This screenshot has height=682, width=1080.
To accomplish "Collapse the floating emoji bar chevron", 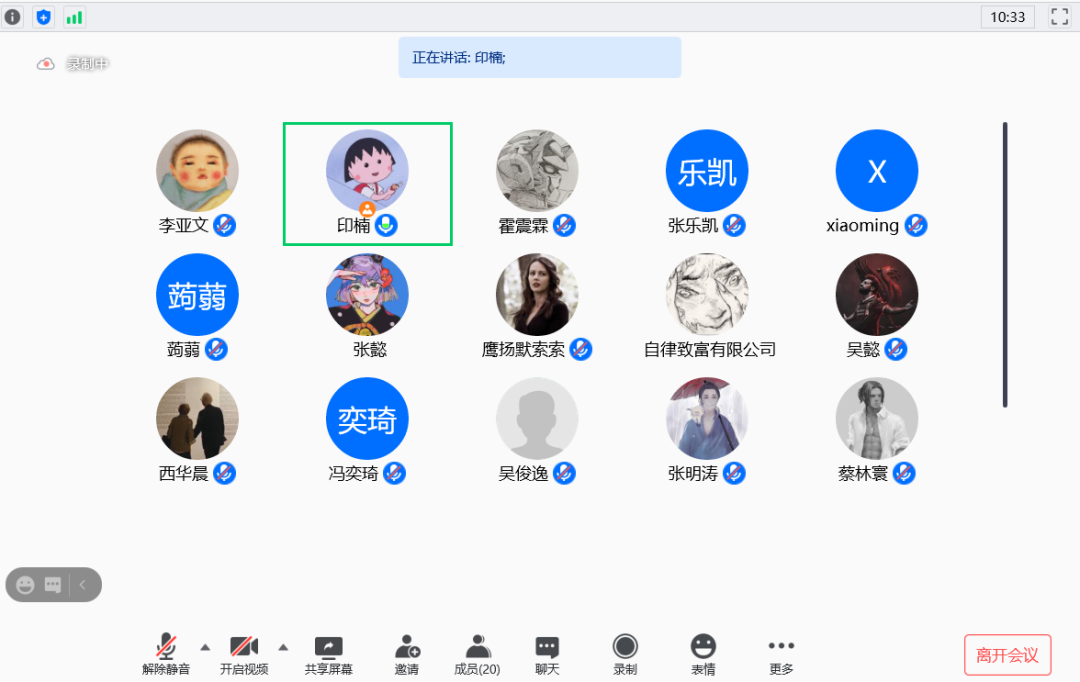I will click(x=83, y=585).
